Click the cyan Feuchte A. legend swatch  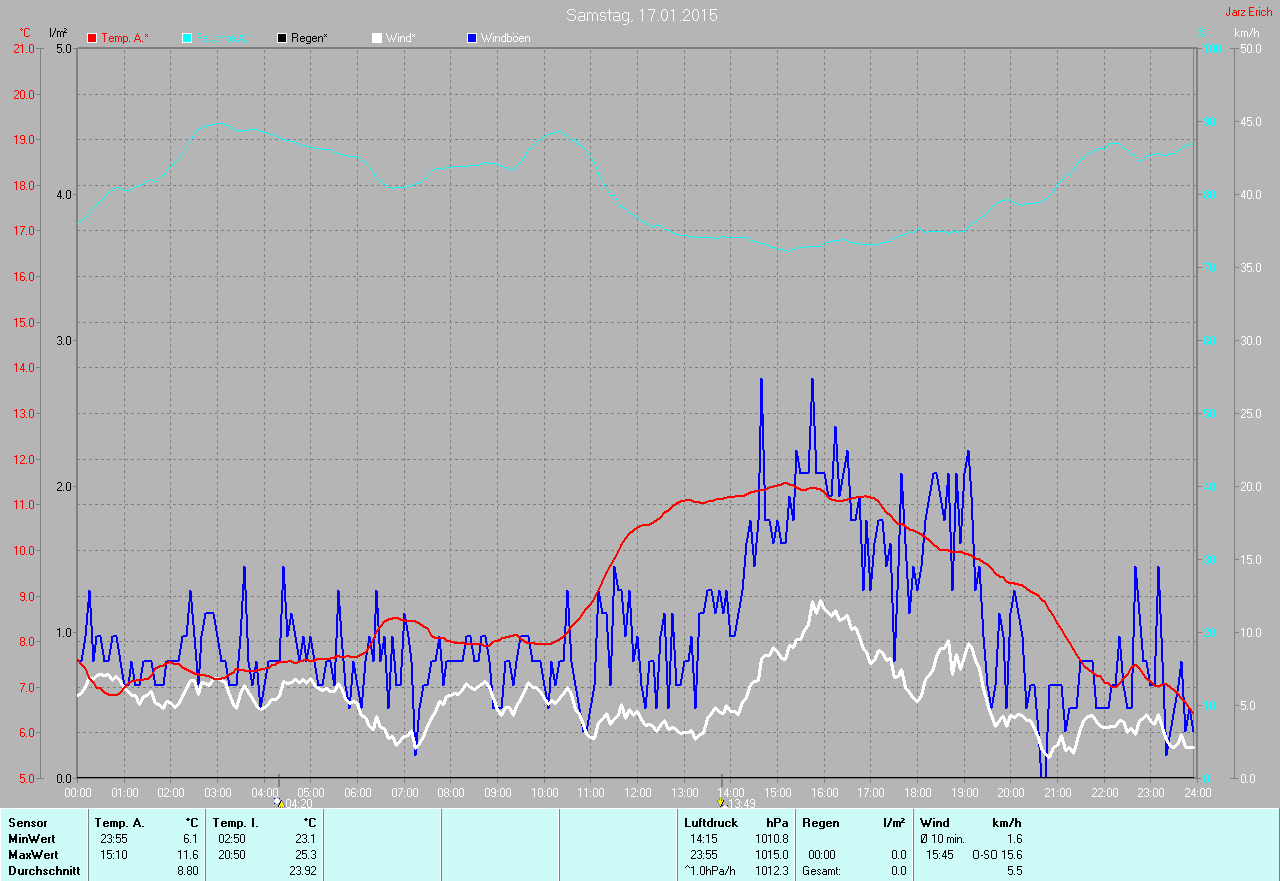point(187,38)
